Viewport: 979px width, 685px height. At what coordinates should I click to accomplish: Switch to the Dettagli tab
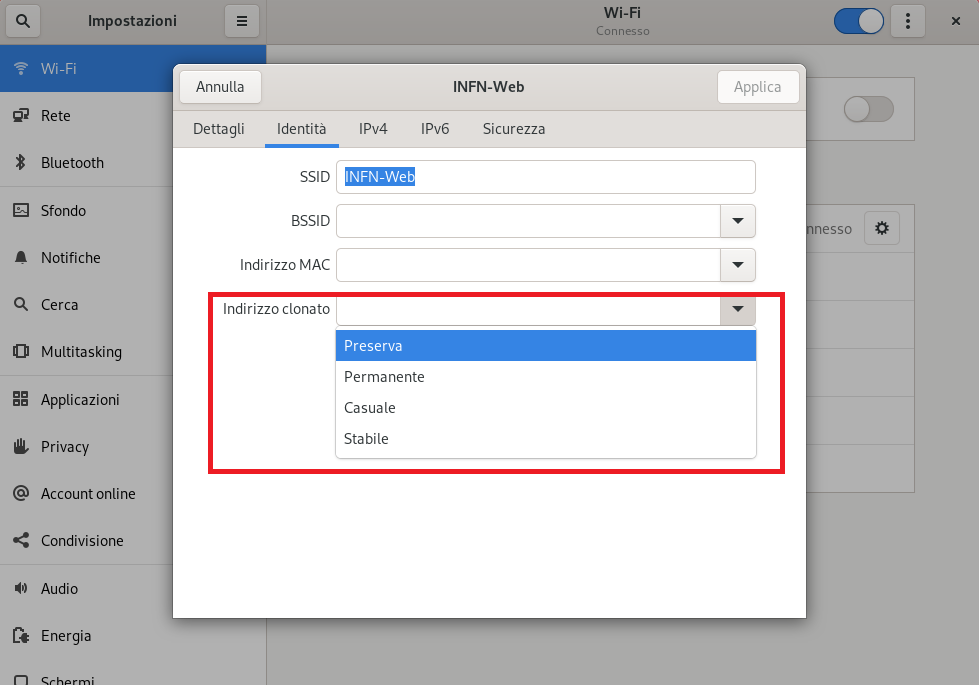[x=219, y=129]
